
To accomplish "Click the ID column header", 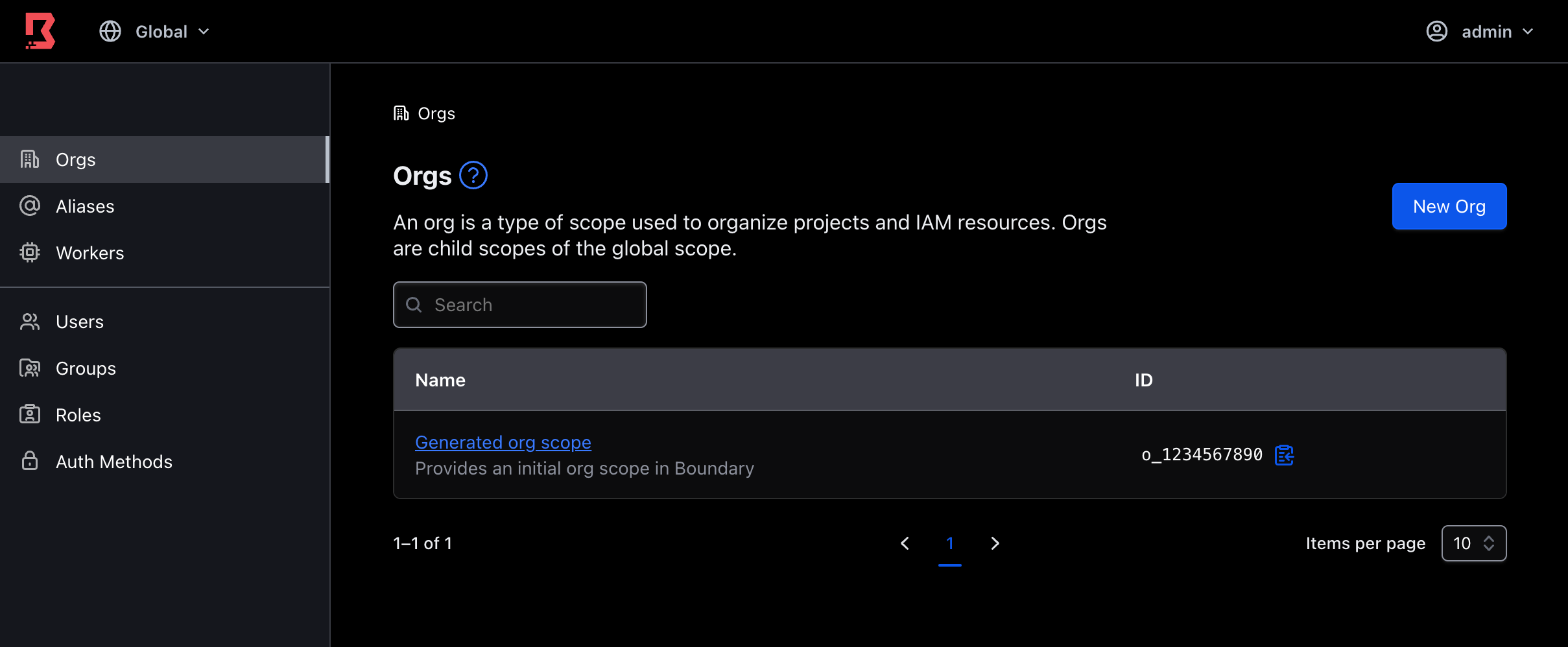I will click(x=1144, y=380).
